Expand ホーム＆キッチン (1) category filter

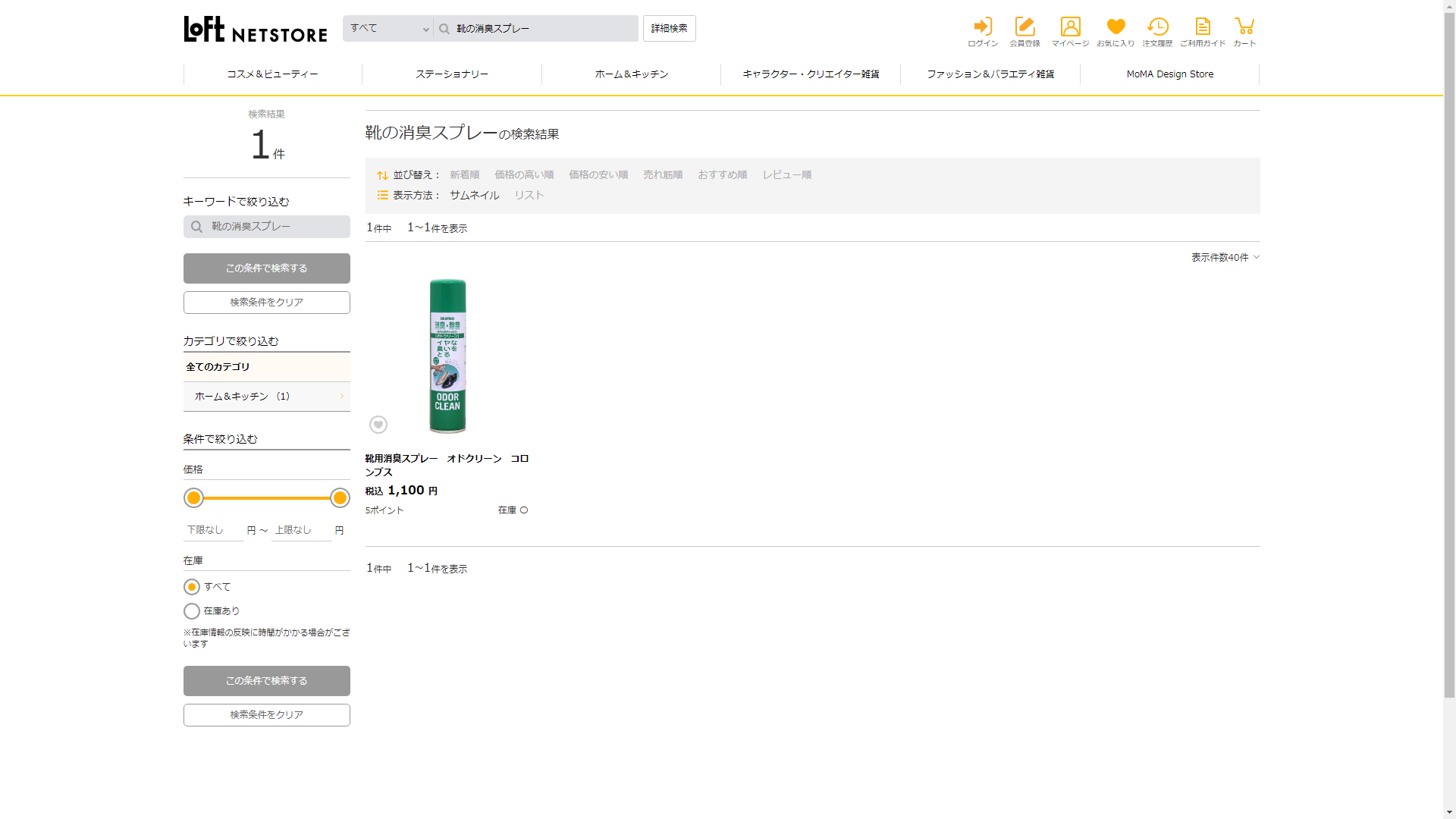tap(266, 397)
